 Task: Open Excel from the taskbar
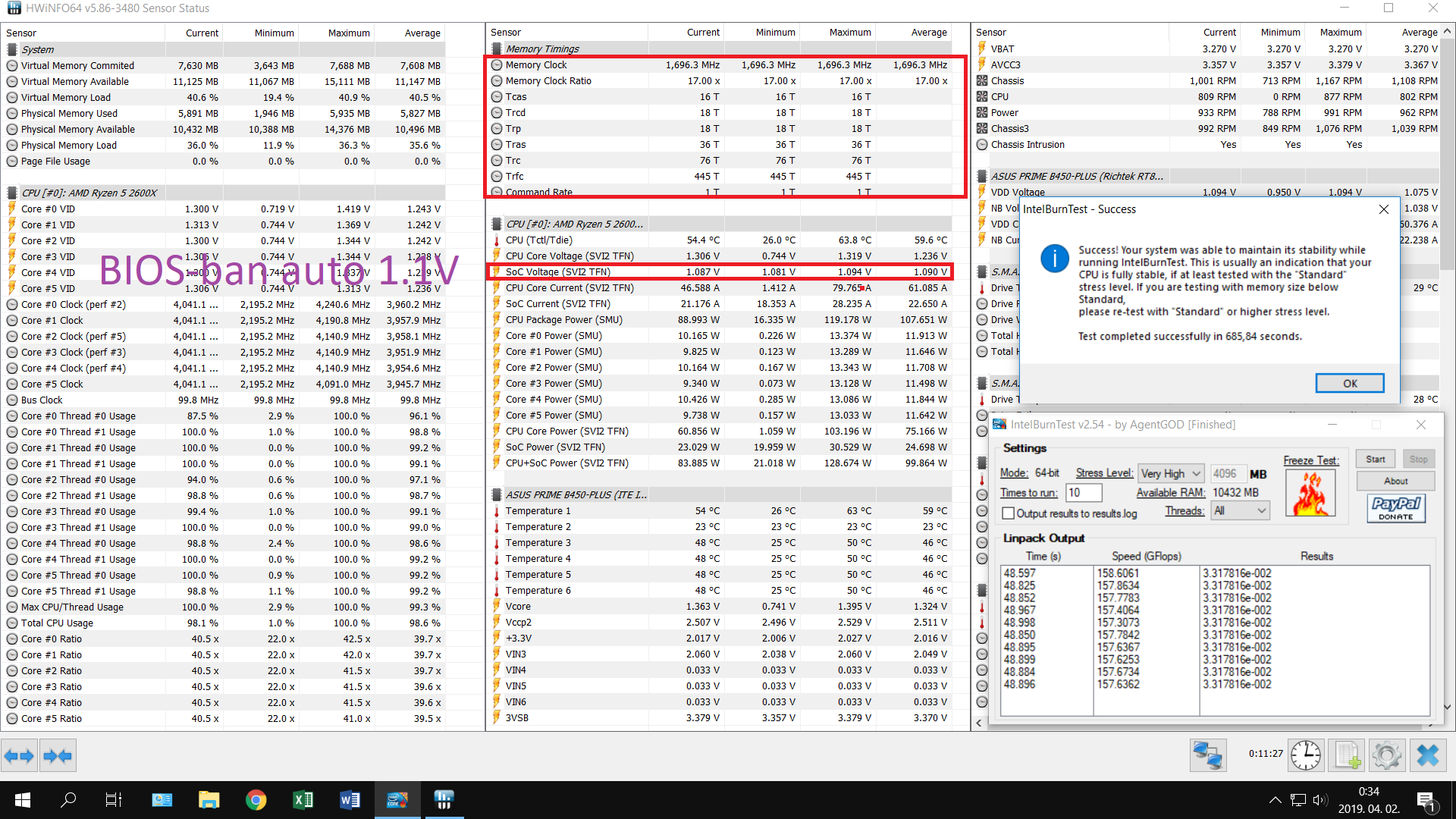303,800
